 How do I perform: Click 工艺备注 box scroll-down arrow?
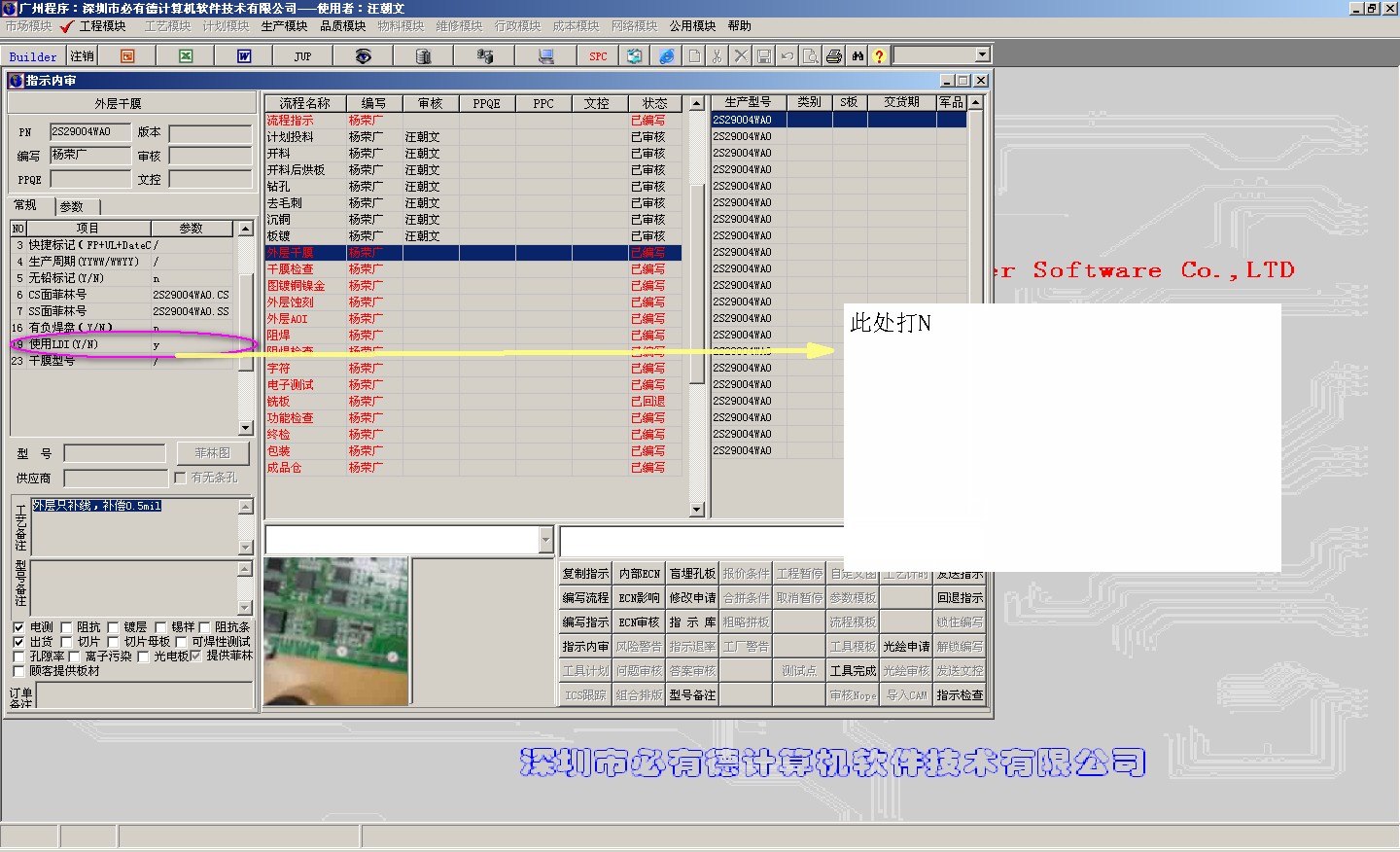pos(245,548)
